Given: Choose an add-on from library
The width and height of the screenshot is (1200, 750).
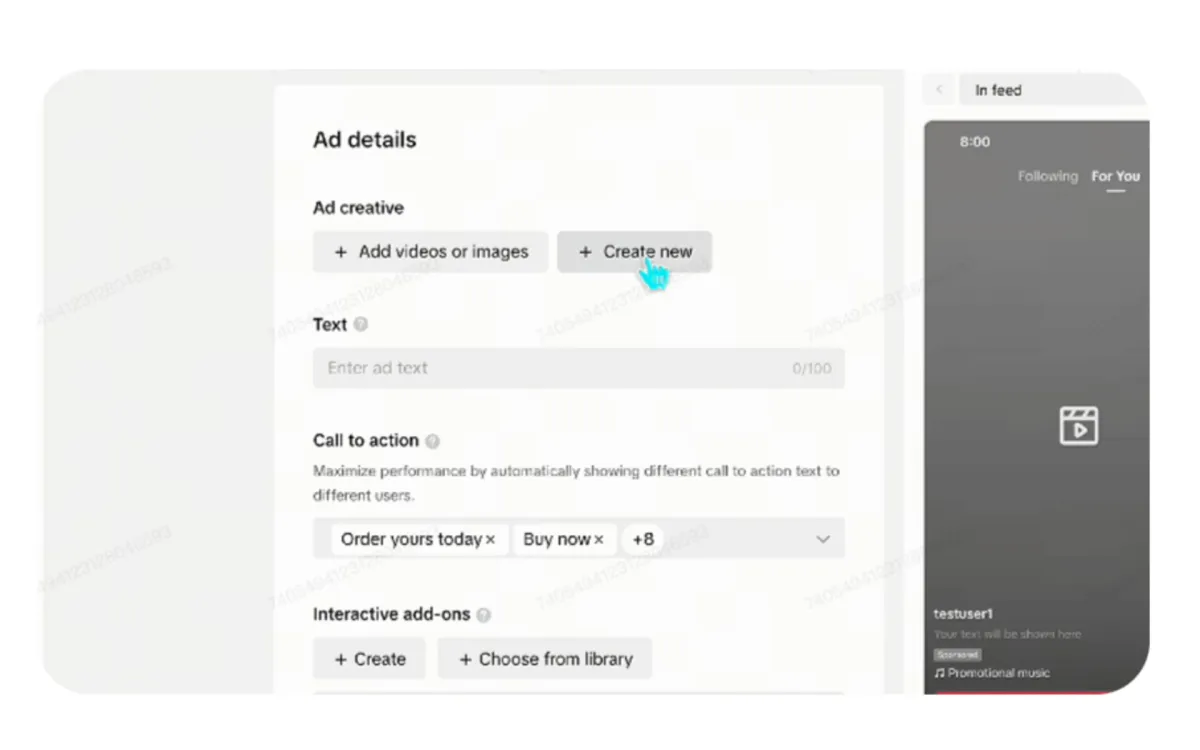Looking at the screenshot, I should point(545,658).
